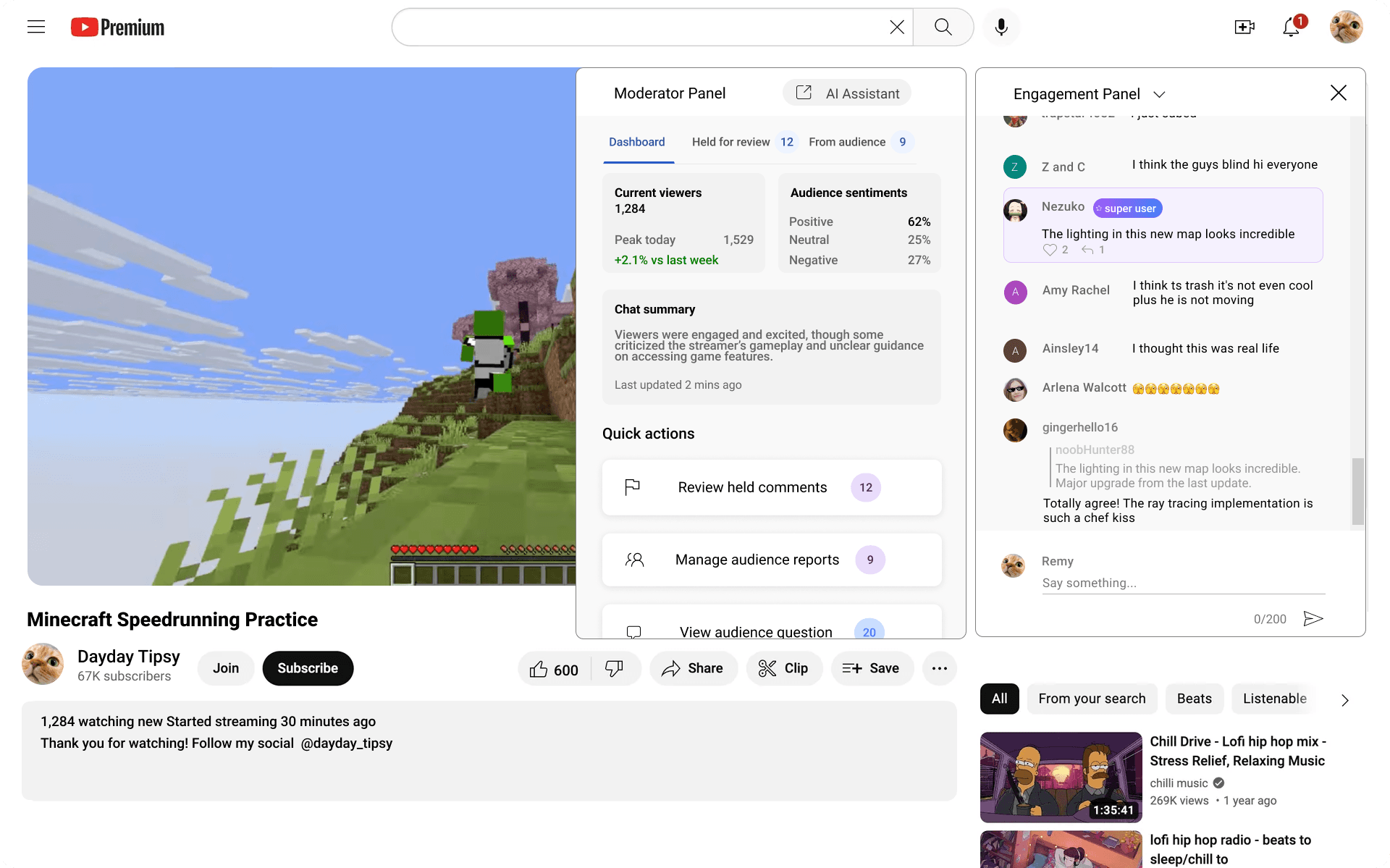The image size is (1390, 868).
Task: Like the video with thumbs up 600
Action: pyautogui.click(x=554, y=669)
